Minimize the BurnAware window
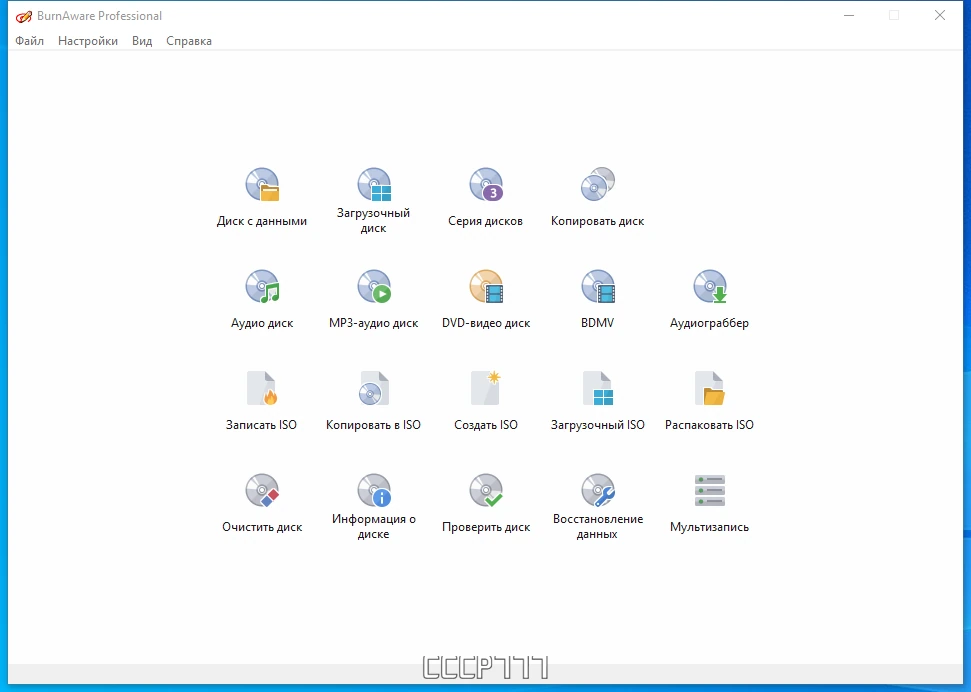The height and width of the screenshot is (692, 971). pyautogui.click(x=849, y=15)
